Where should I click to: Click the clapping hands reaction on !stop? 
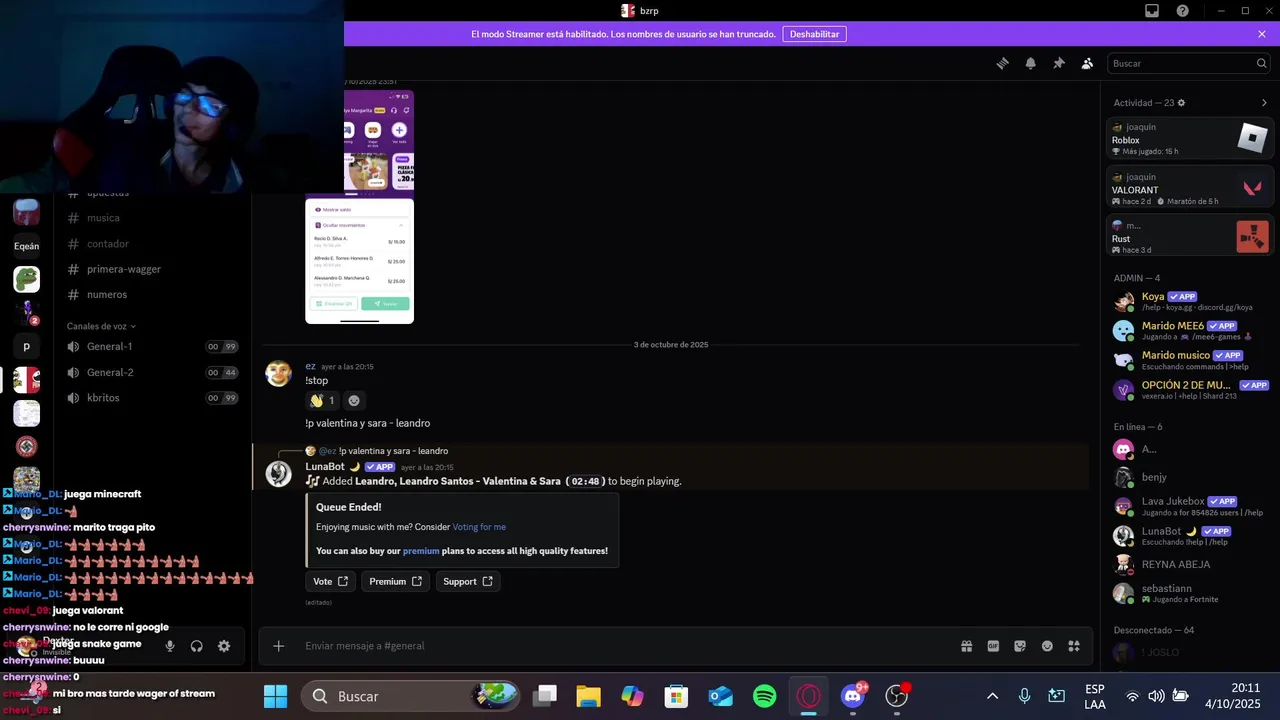coord(322,400)
